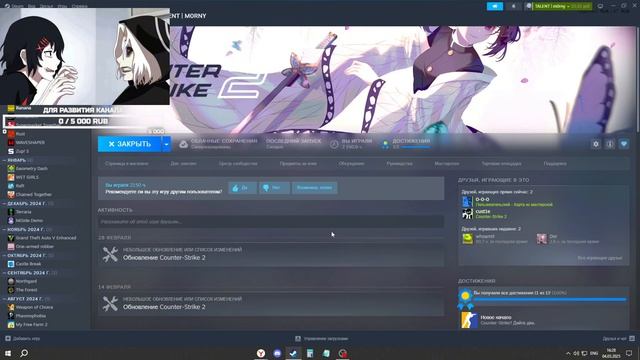This screenshot has height=360, width=640.
Task: Open the avatar of friend 0-0-0
Action: point(467,202)
